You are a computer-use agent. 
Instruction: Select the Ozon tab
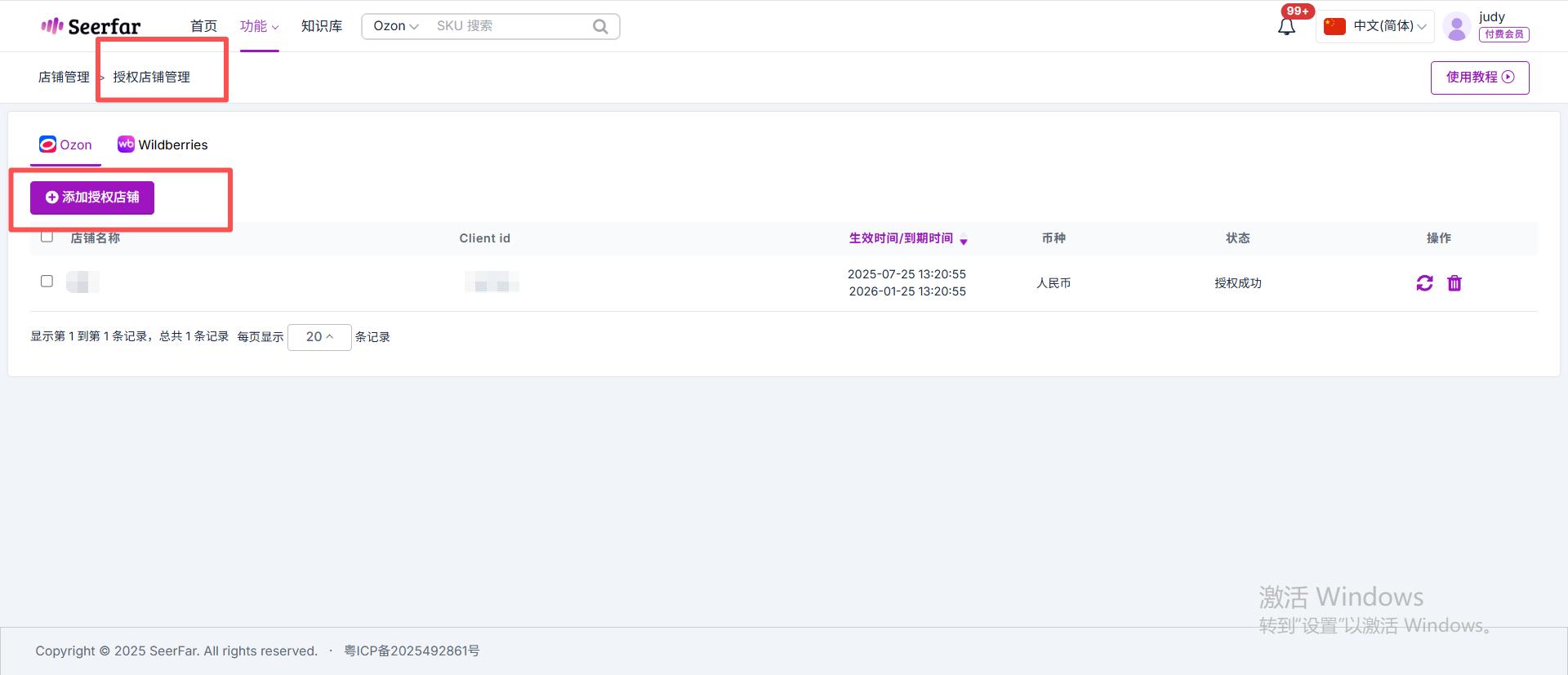pos(65,144)
